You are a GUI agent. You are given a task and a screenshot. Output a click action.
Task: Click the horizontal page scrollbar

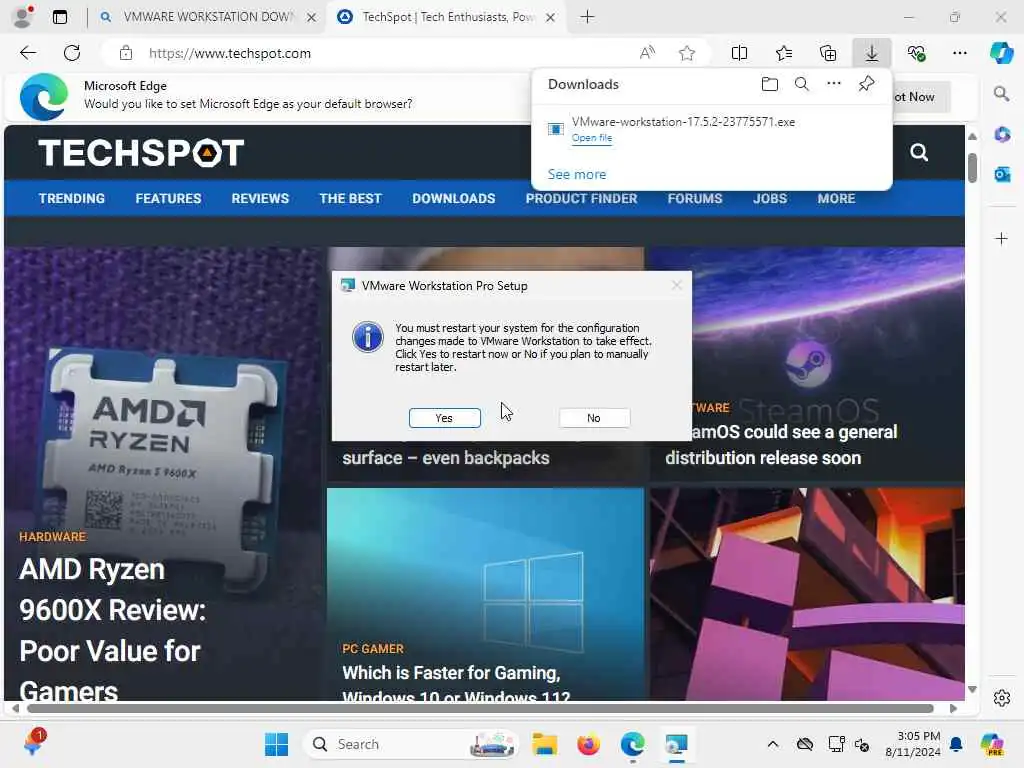pyautogui.click(x=481, y=709)
